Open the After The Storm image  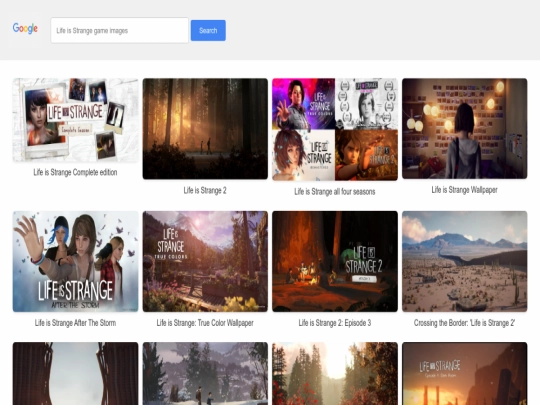click(x=75, y=261)
